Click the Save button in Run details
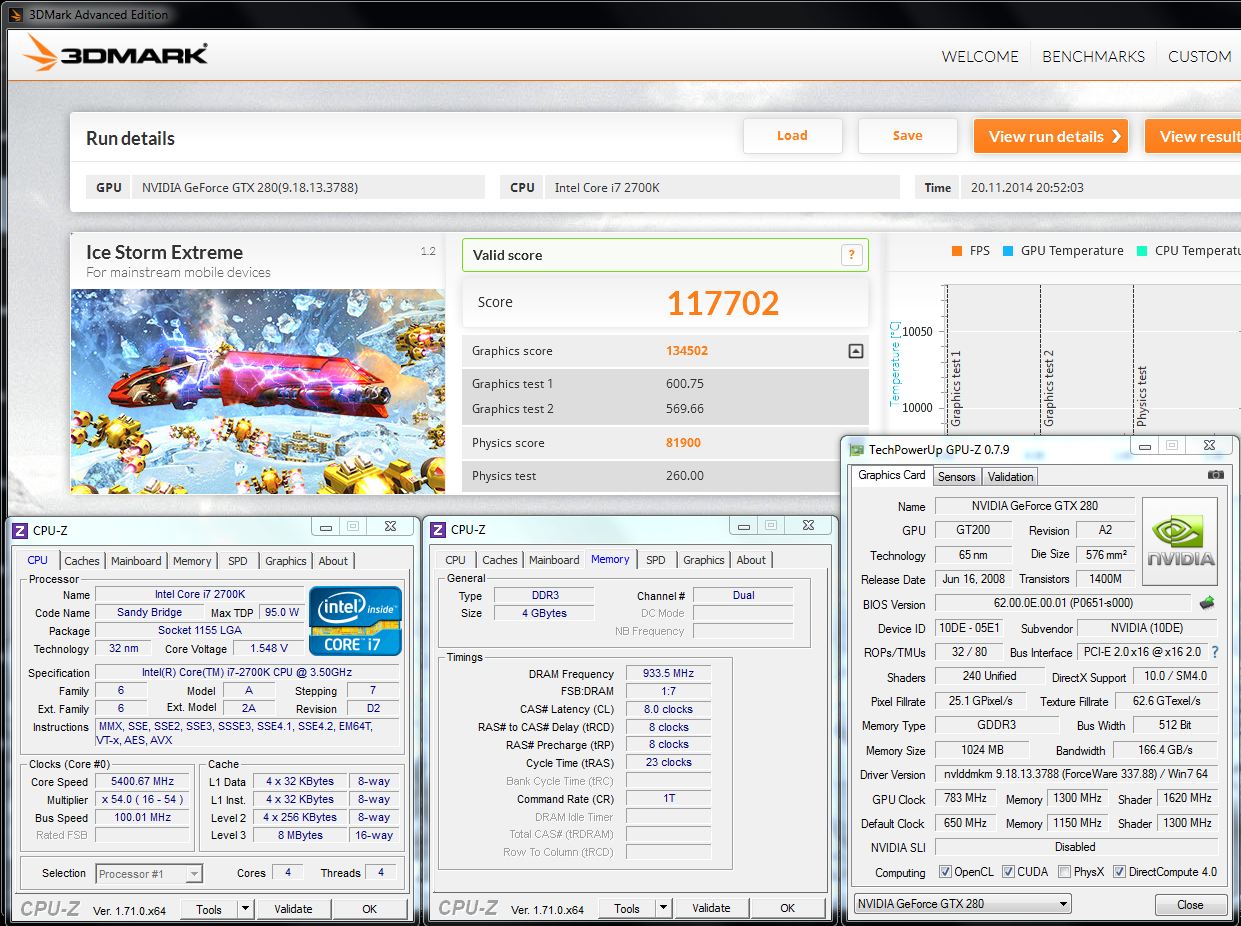Viewport: 1241px width, 926px height. coord(907,136)
